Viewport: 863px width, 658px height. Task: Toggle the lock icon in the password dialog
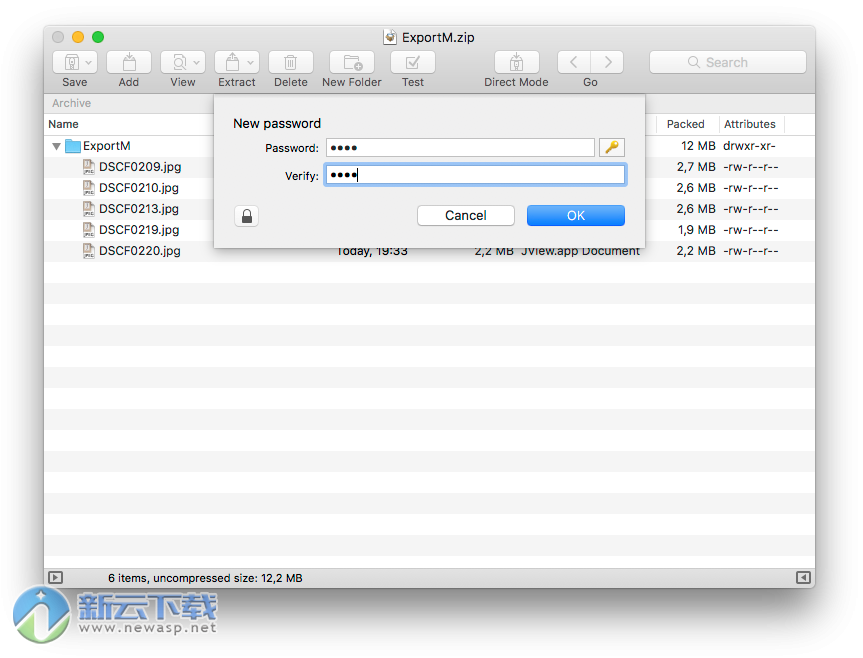tap(246, 215)
